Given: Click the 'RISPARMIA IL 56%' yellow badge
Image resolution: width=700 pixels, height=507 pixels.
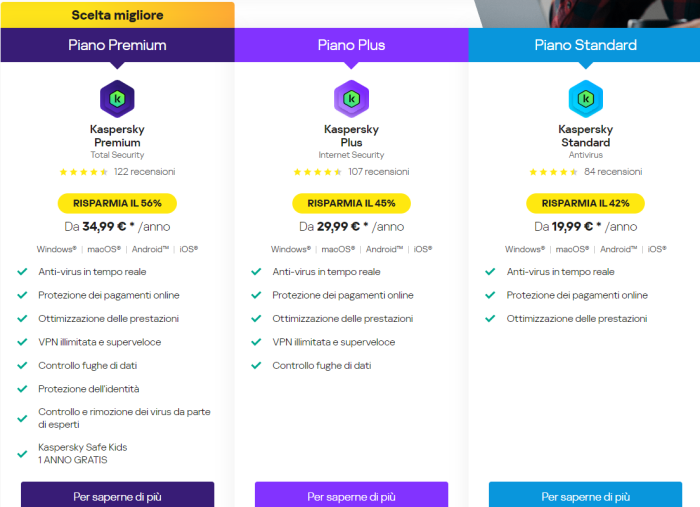Looking at the screenshot, I should point(117,203).
